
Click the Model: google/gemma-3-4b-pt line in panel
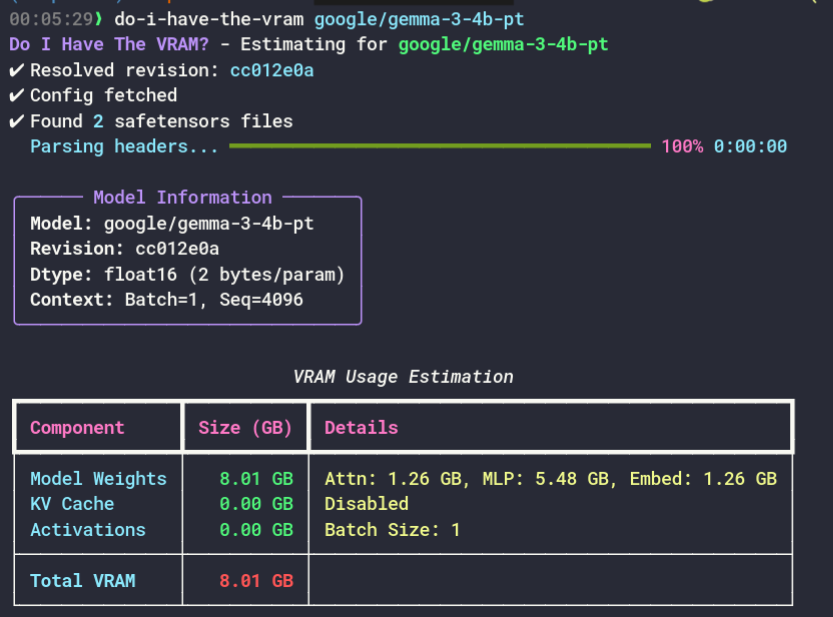[172, 223]
